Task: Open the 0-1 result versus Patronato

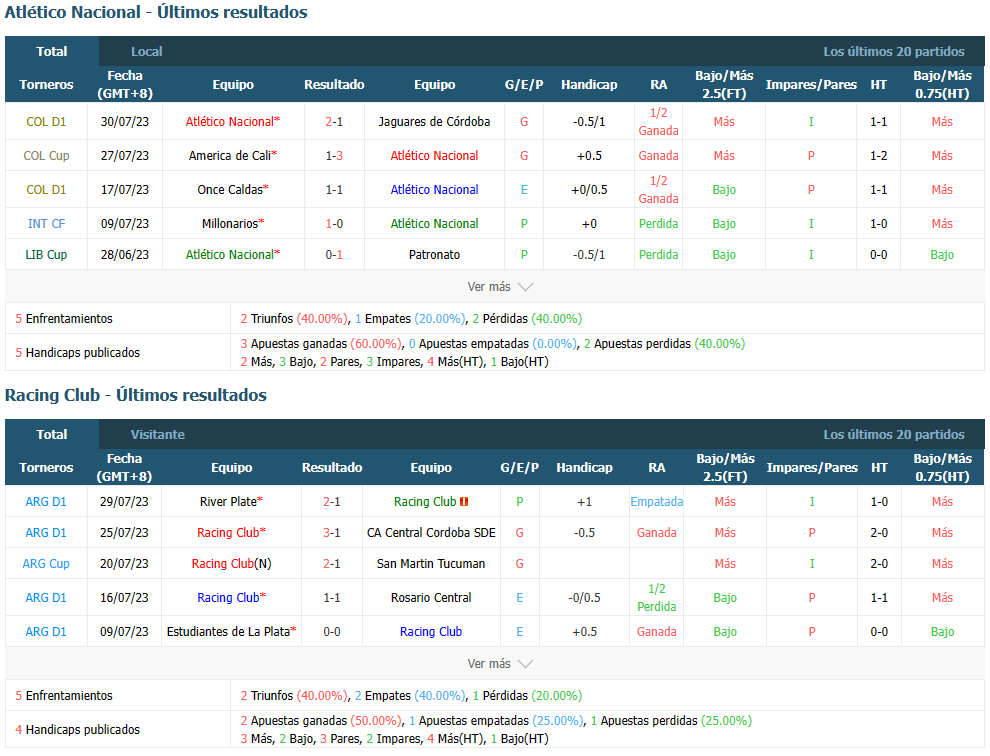Action: tap(334, 255)
